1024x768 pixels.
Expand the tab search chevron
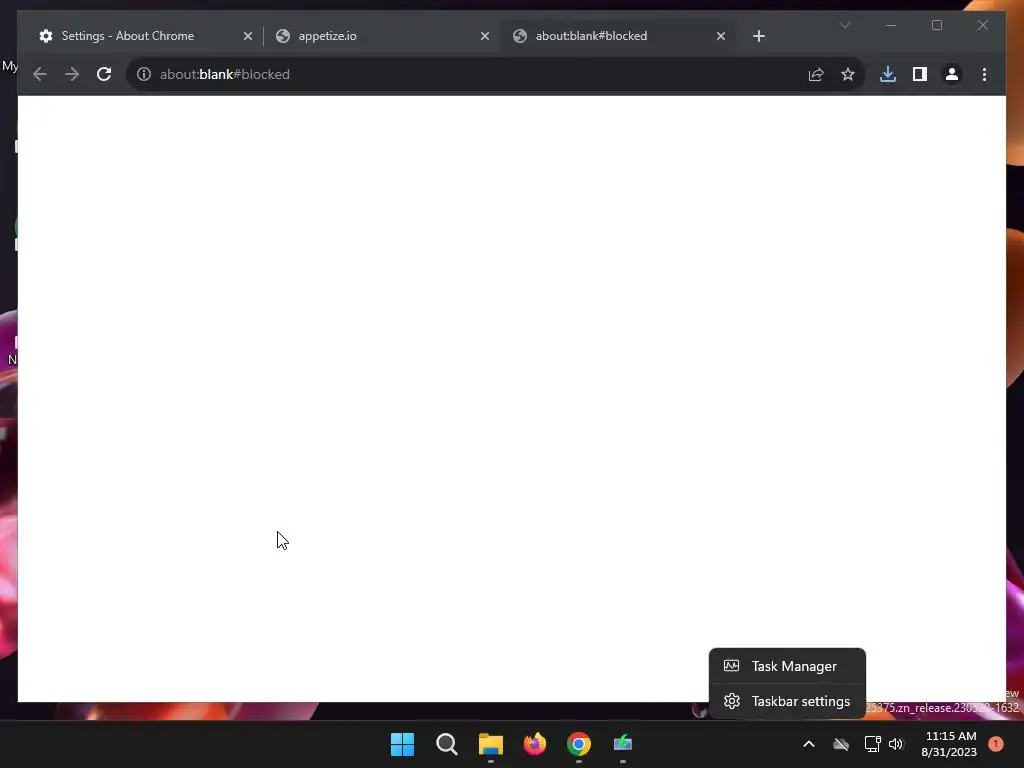(845, 25)
